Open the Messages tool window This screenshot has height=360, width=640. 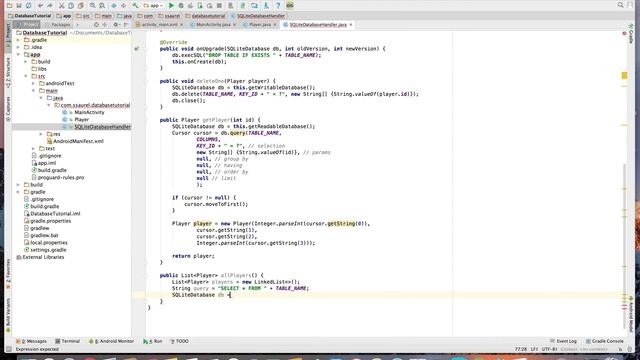(31, 341)
